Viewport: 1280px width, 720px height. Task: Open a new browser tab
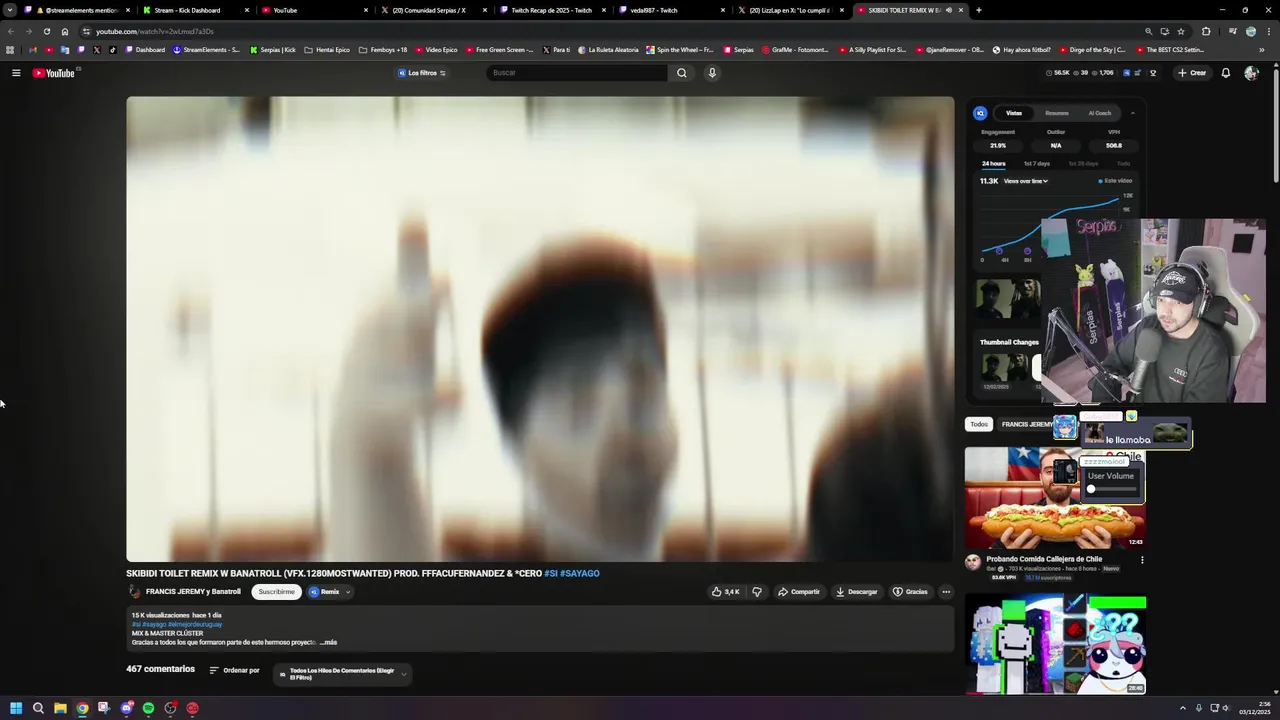coord(978,10)
